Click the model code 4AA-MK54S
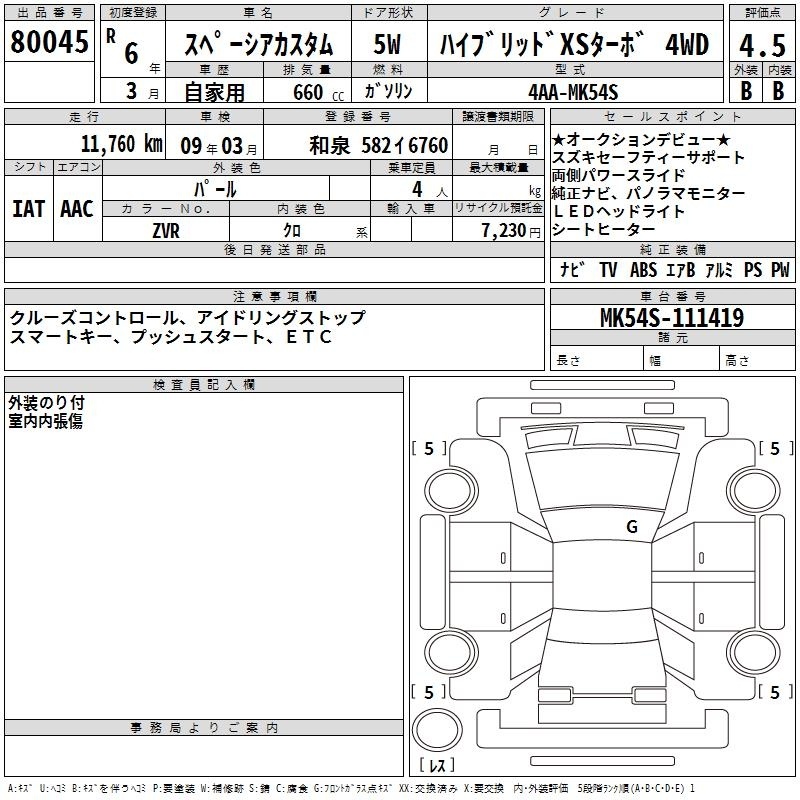This screenshot has width=800, height=800. pos(573,92)
